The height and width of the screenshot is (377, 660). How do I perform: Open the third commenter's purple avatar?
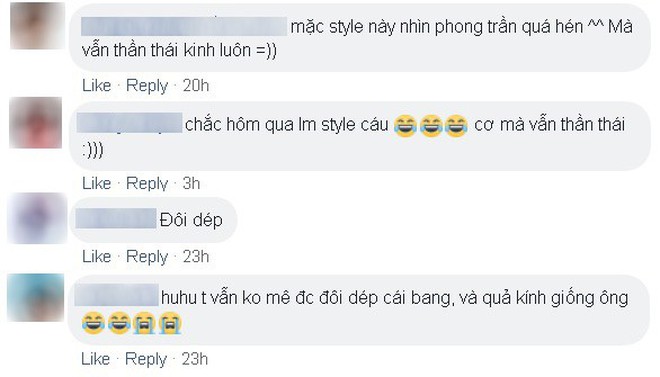pyautogui.click(x=37, y=218)
